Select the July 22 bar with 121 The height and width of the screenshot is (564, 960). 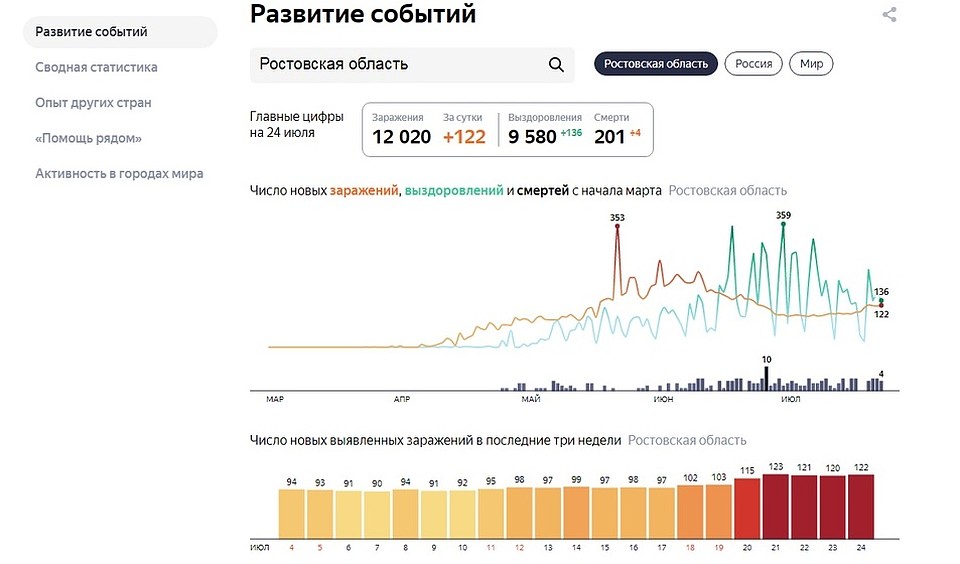coord(804,507)
